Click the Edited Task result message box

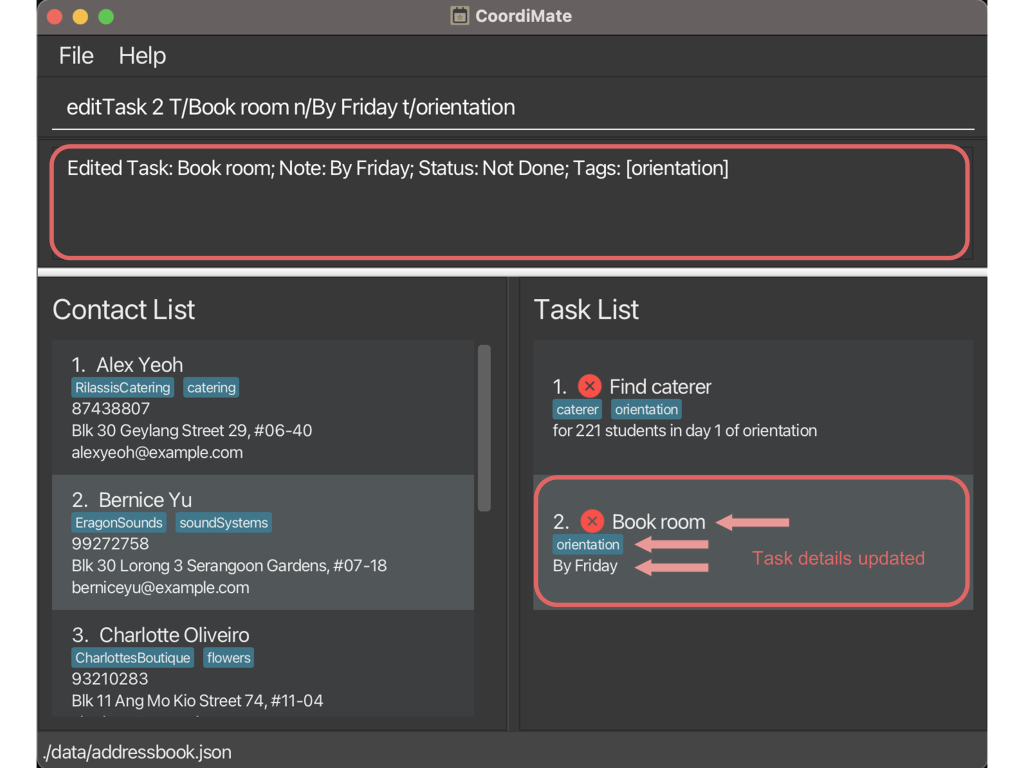coord(510,201)
